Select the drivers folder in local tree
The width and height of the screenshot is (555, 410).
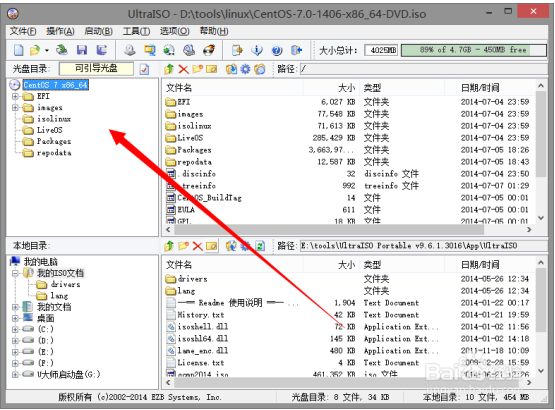click(x=65, y=284)
